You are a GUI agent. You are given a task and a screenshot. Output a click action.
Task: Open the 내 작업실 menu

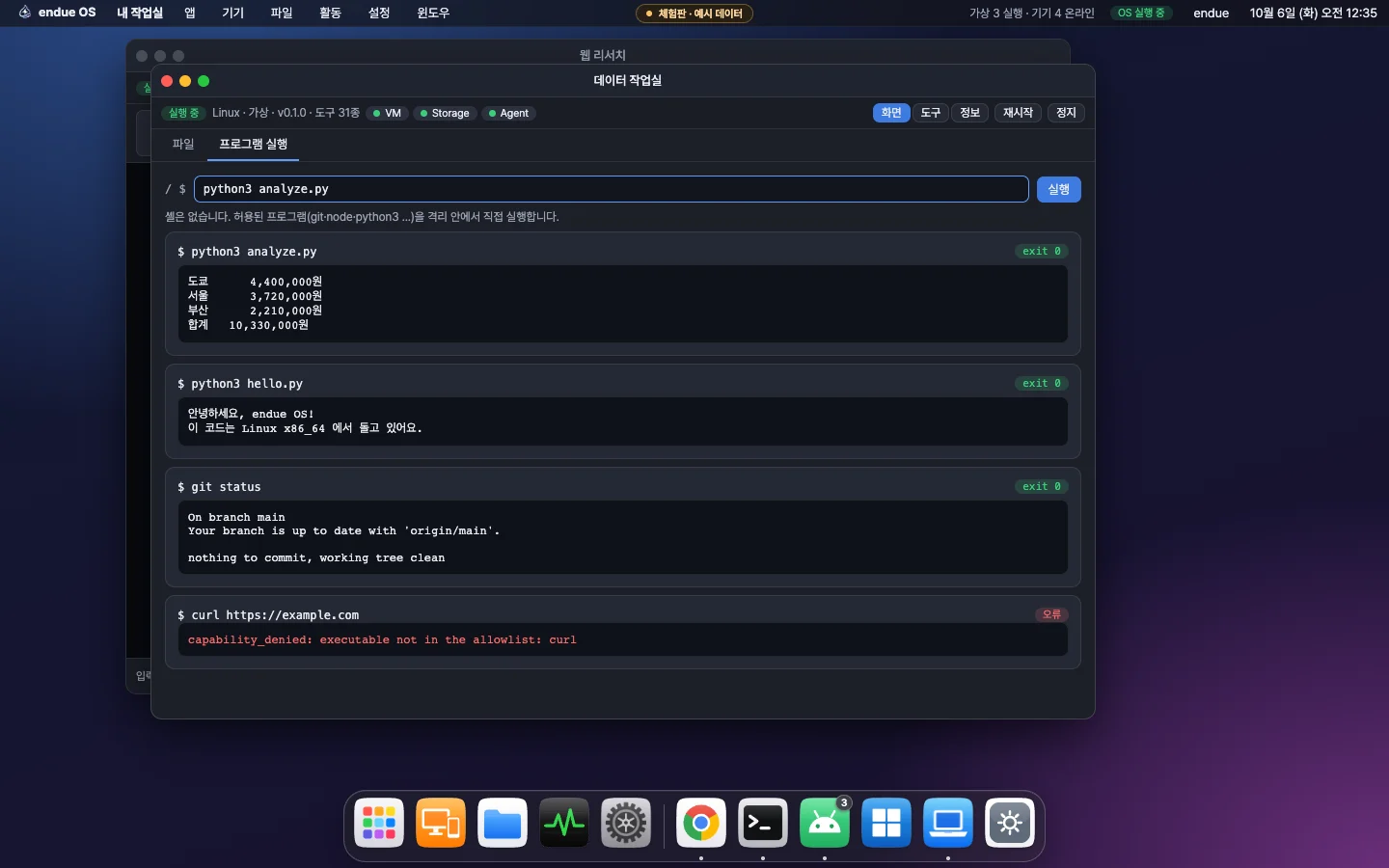pos(140,13)
